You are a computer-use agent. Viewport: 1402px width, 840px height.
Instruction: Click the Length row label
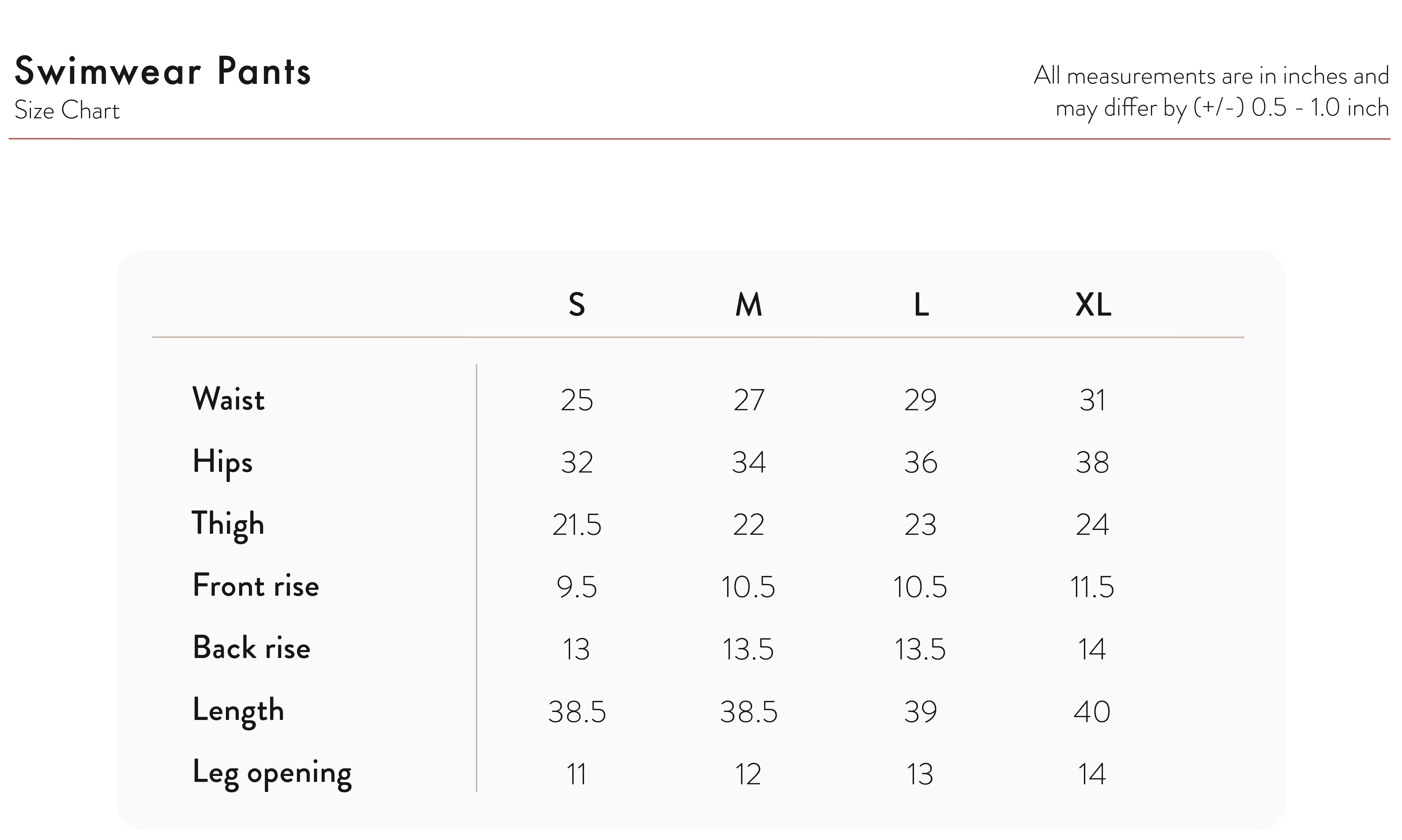(238, 711)
